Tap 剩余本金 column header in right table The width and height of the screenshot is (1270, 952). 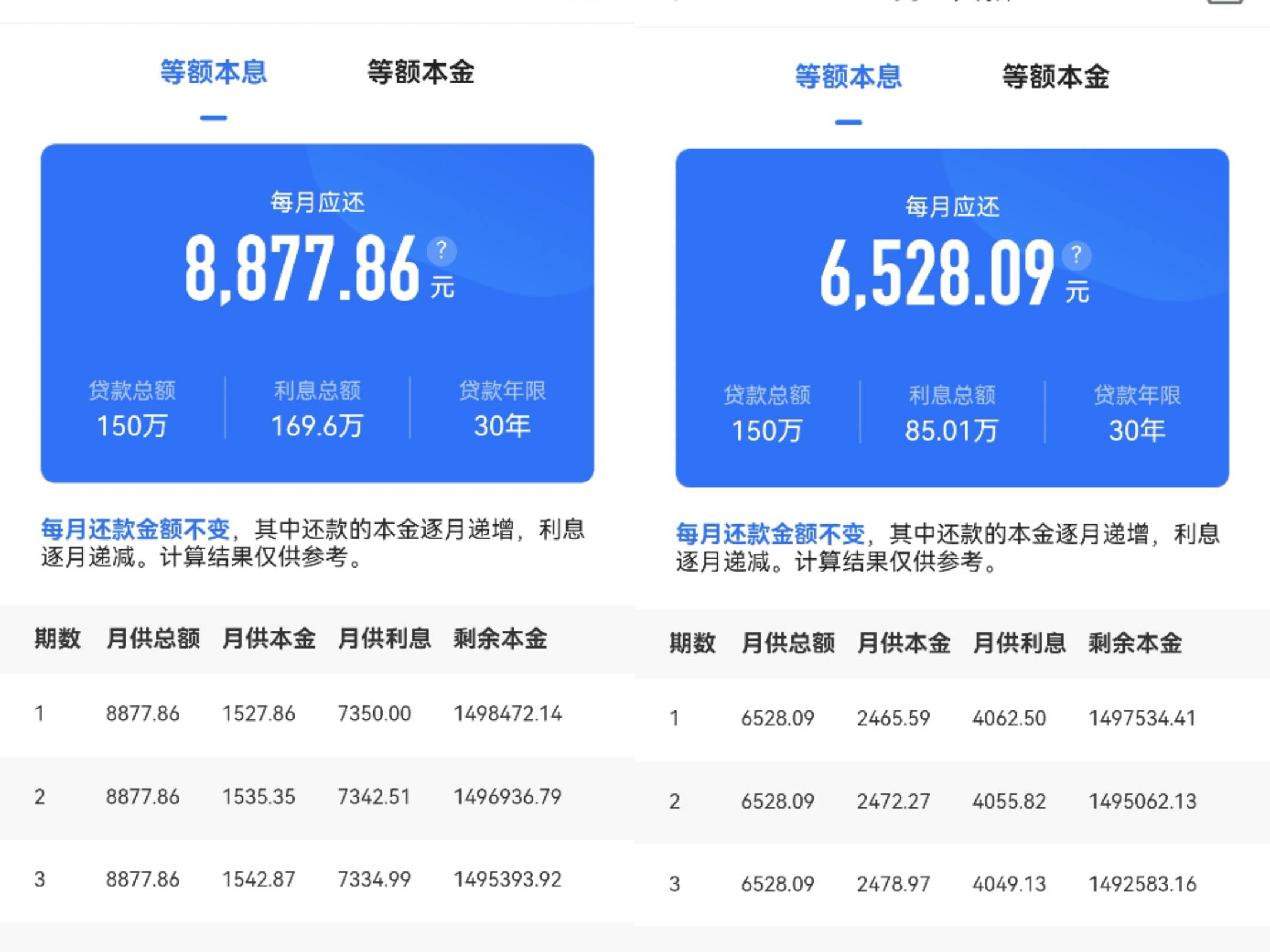1135,643
